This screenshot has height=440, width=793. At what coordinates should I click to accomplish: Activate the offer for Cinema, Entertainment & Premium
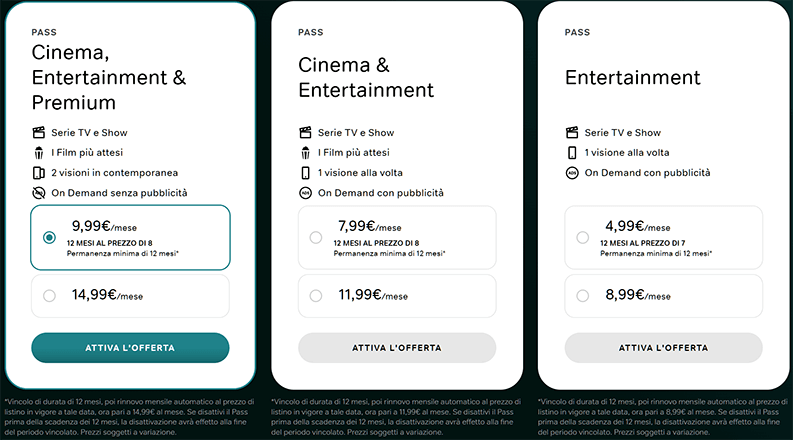[x=130, y=348]
